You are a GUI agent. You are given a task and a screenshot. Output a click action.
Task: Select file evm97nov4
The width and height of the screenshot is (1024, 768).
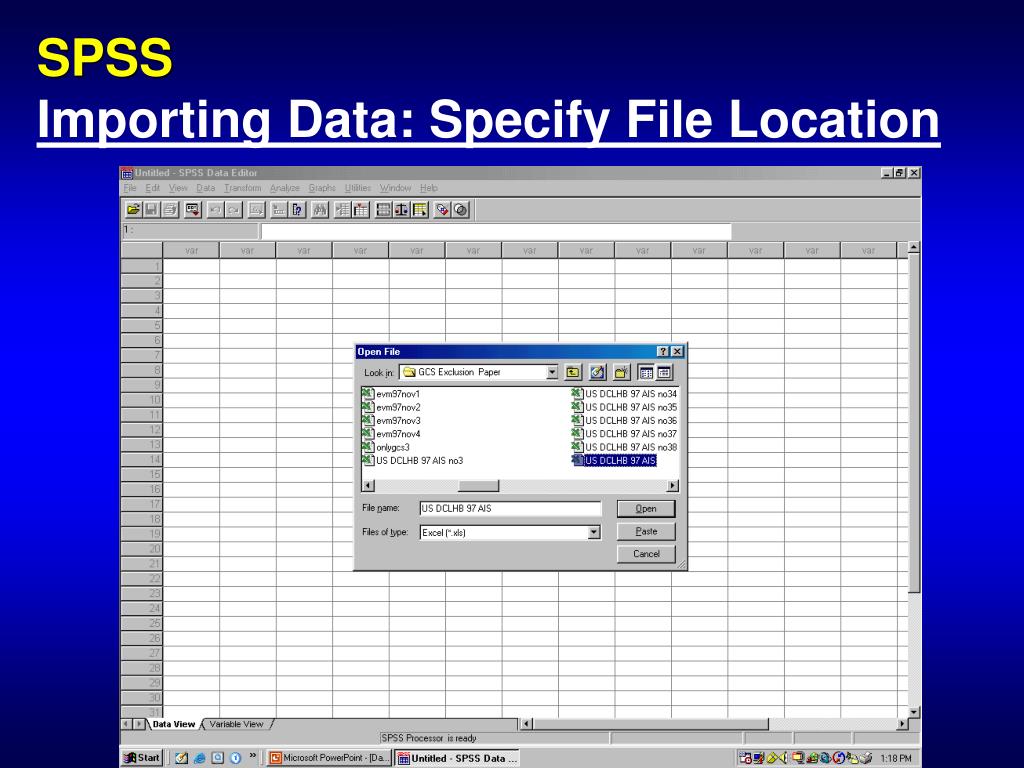[x=392, y=434]
